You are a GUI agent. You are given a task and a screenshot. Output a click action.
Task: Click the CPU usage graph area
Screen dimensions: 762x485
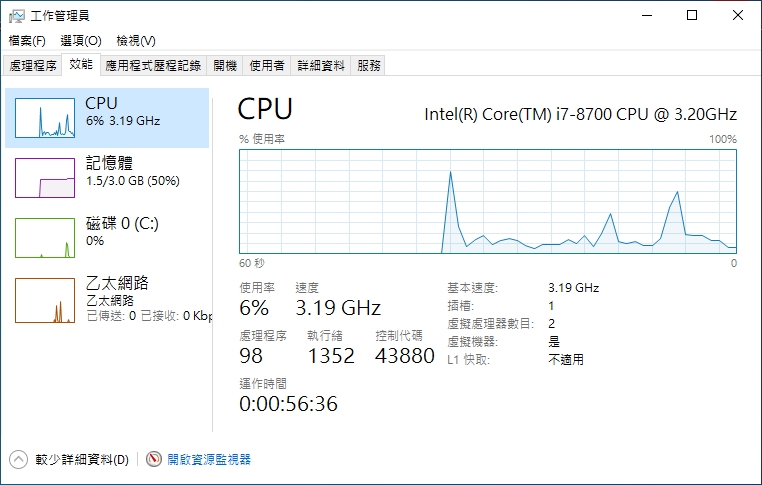tap(488, 201)
